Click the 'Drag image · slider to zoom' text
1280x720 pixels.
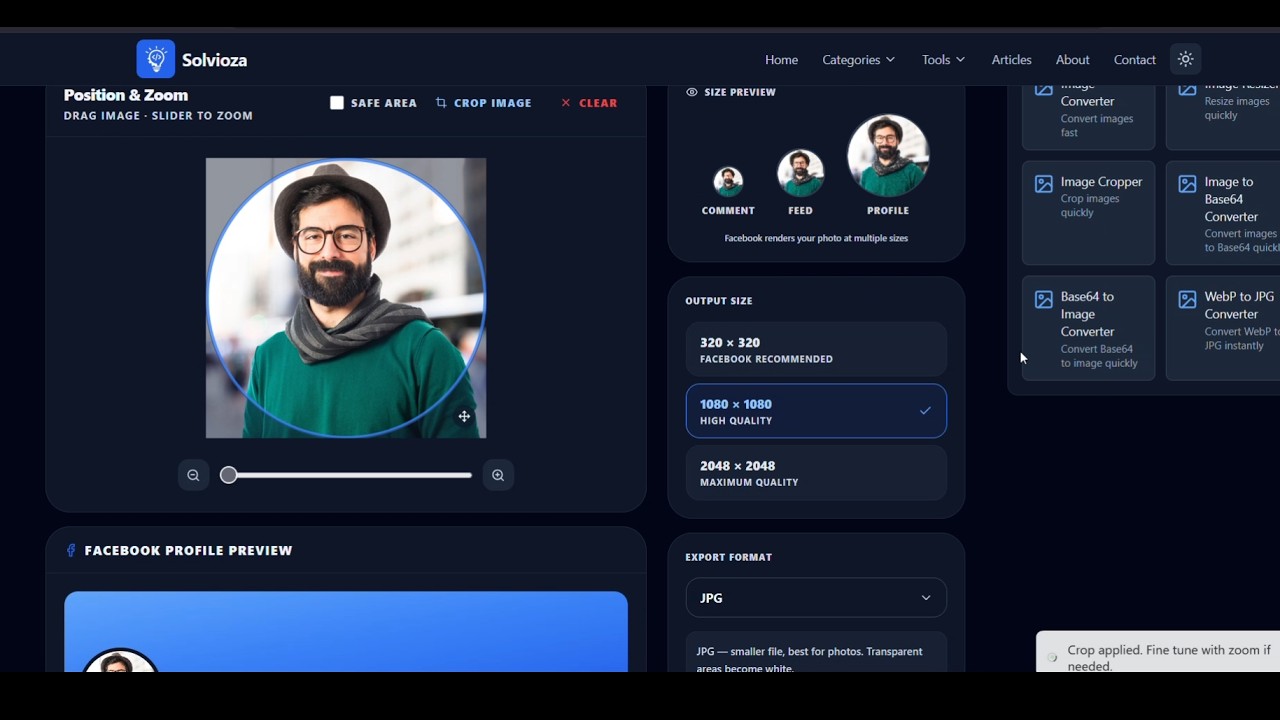[158, 116]
